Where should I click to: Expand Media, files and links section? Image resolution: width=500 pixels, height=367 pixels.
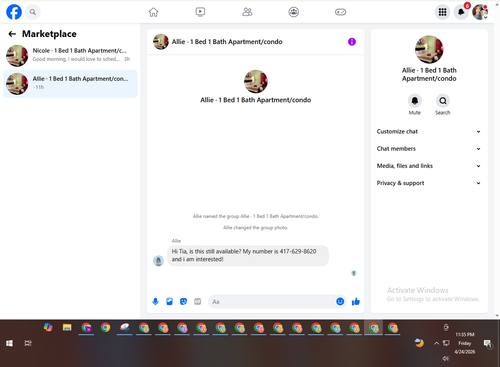429,166
